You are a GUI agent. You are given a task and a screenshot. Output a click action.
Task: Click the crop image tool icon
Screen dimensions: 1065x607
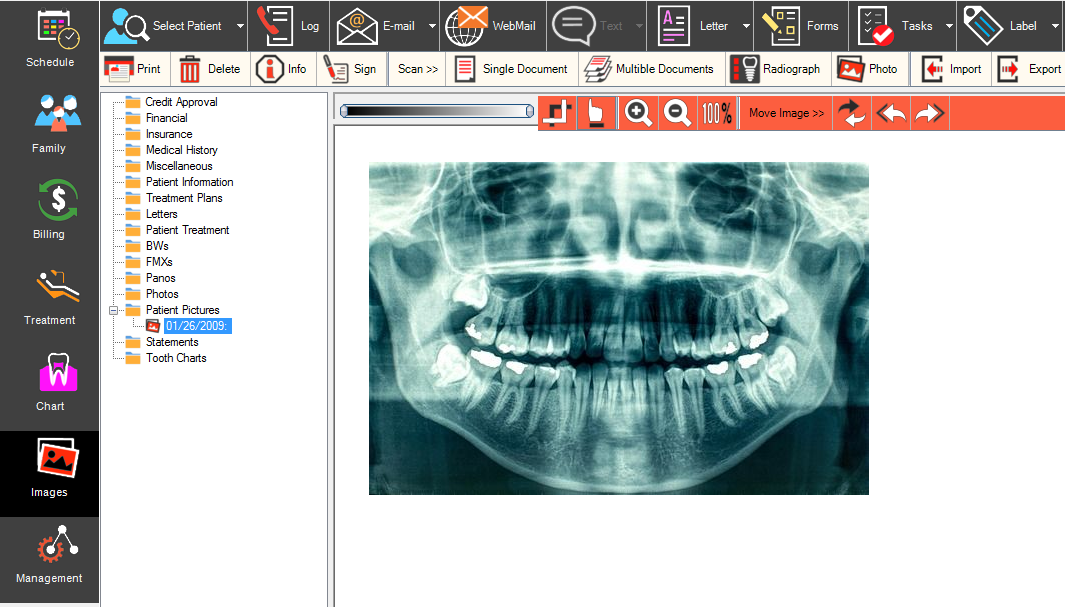click(557, 113)
